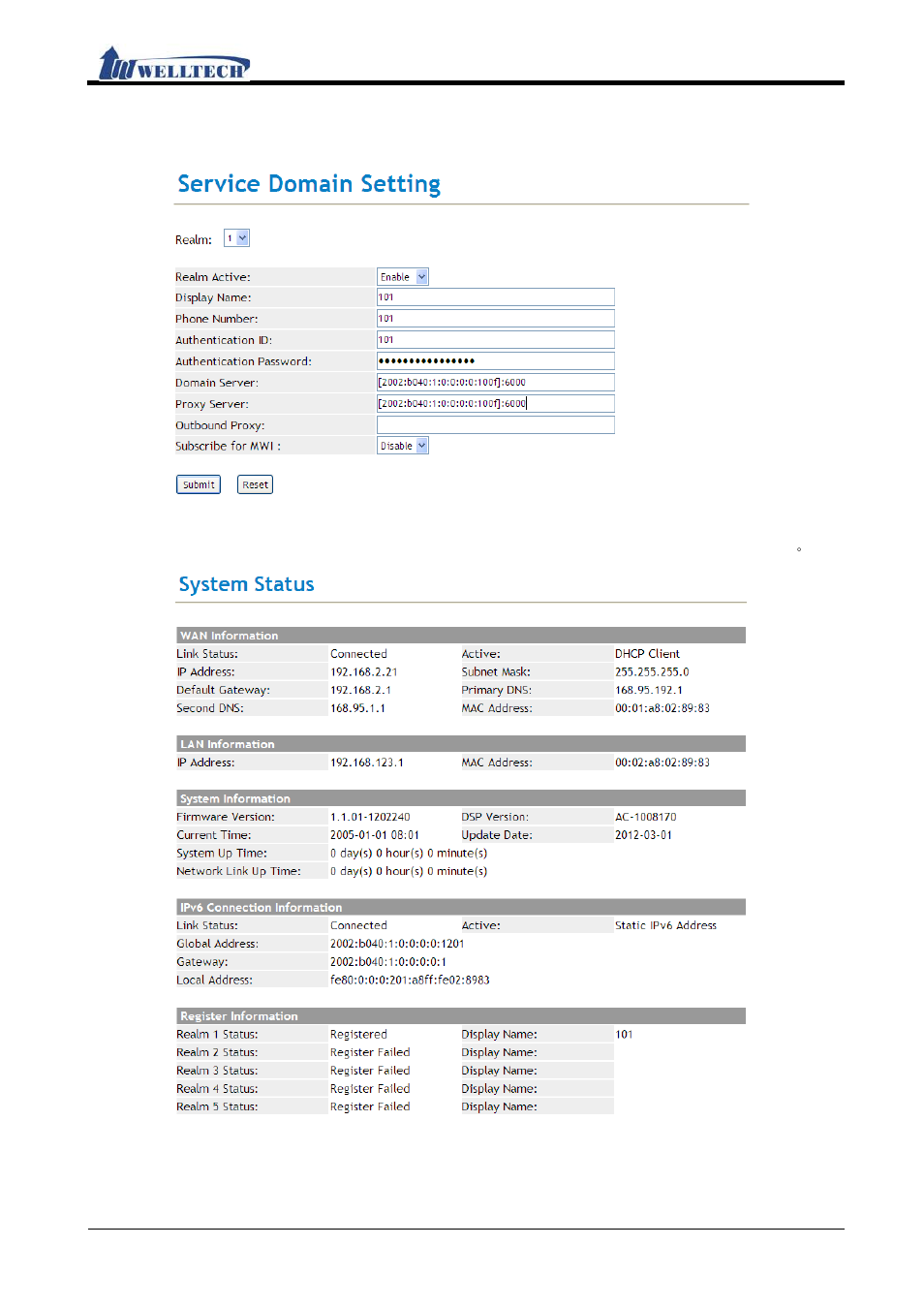
Task: Select the DHCP Client value
Action: click(x=647, y=654)
